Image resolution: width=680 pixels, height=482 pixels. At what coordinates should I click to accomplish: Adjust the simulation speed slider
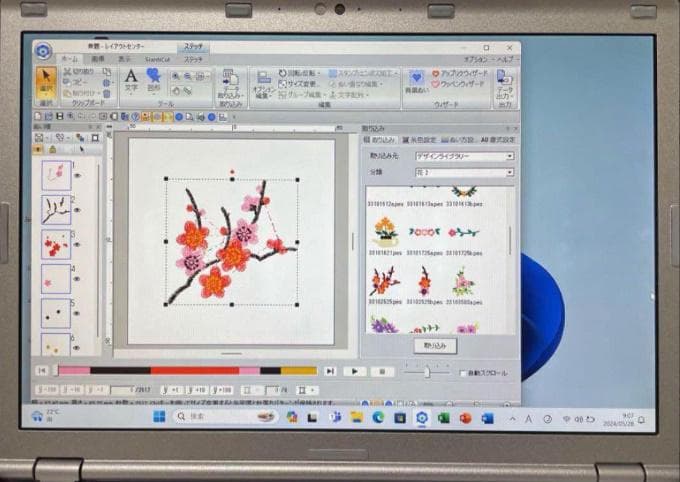(426, 372)
